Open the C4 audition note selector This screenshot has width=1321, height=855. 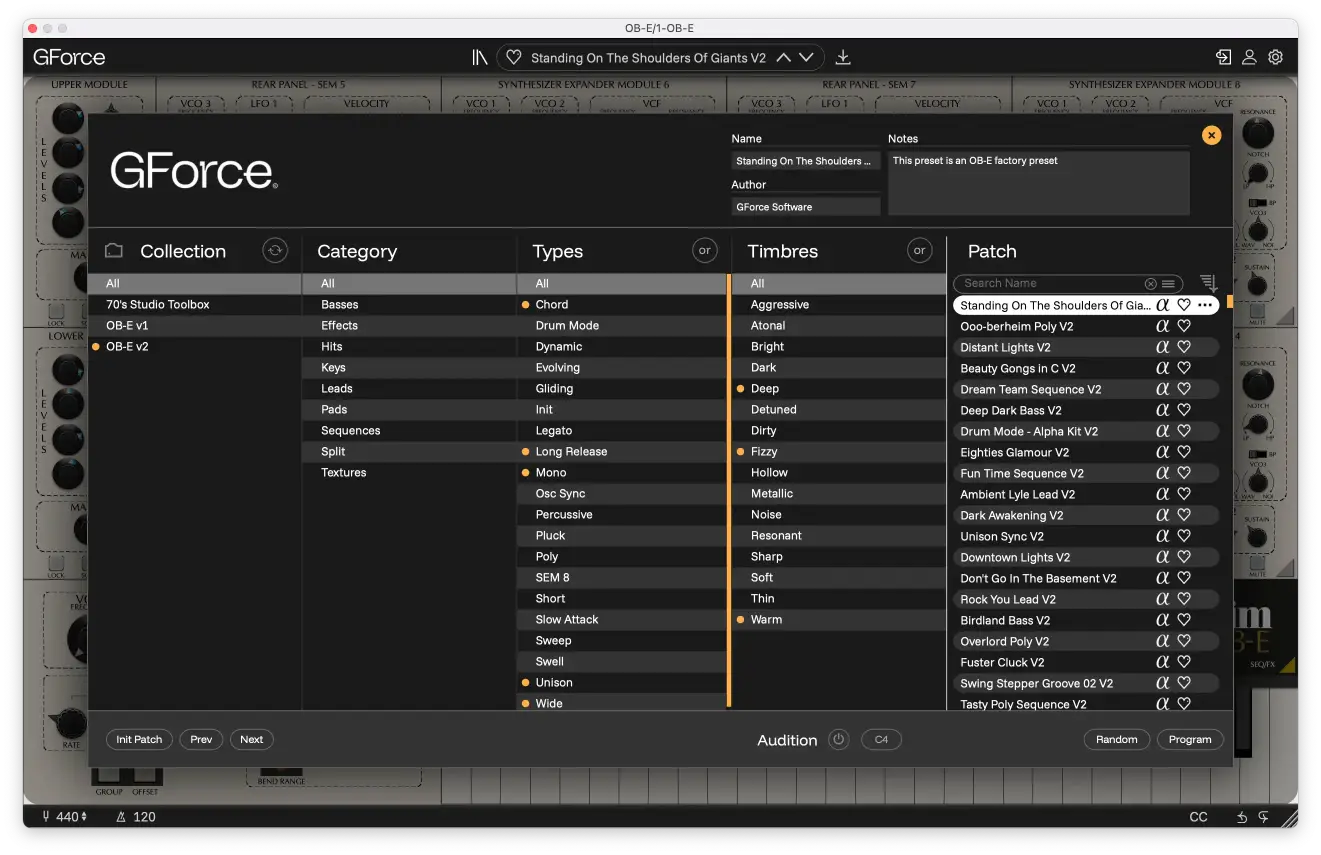881,740
